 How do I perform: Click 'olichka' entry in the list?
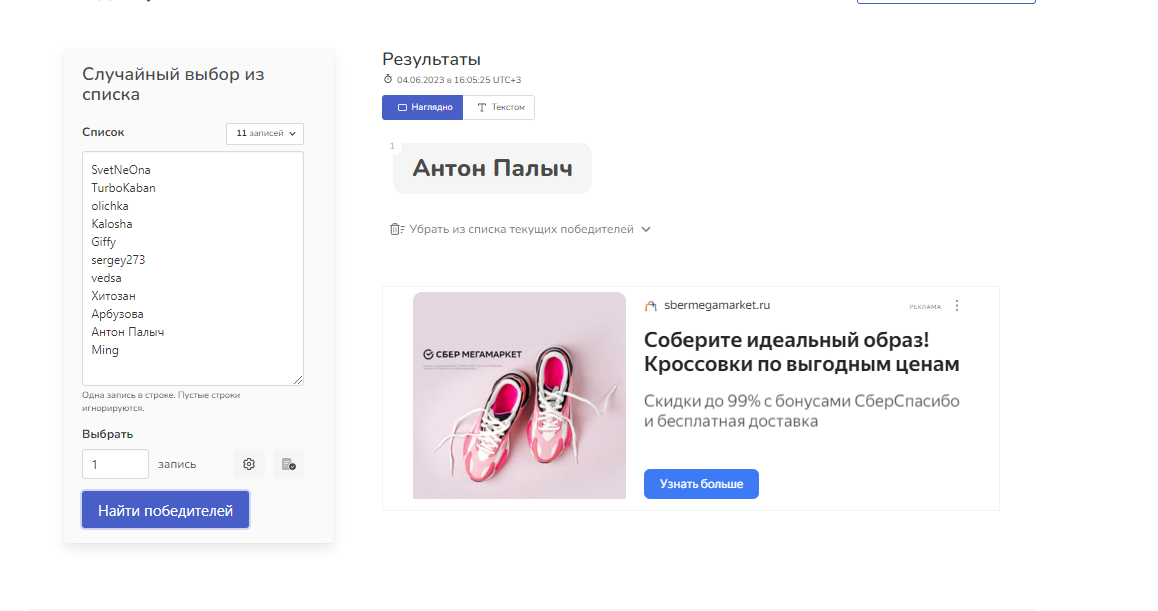(x=109, y=206)
